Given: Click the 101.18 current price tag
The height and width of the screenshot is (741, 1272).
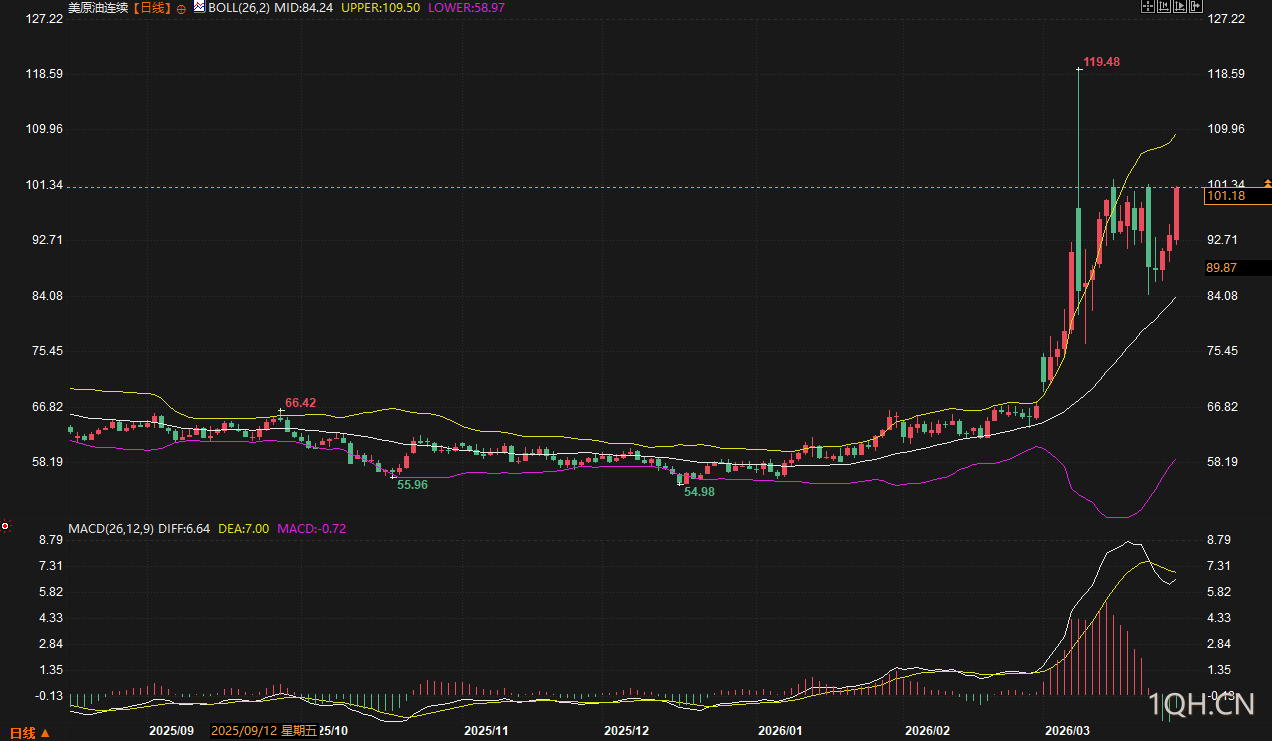Looking at the screenshot, I should click(1226, 196).
